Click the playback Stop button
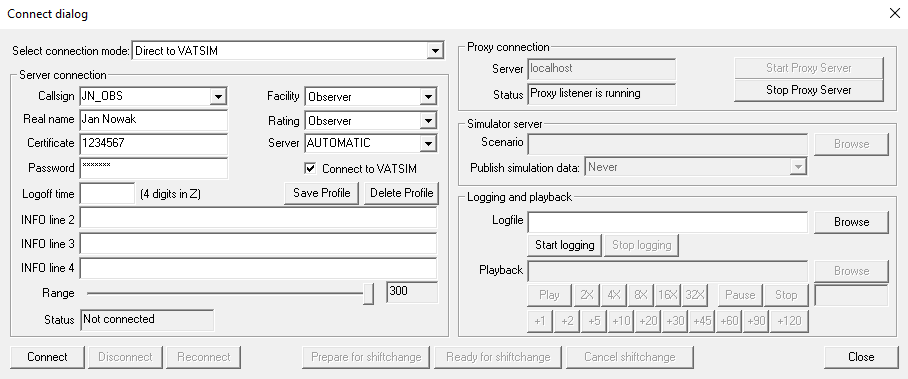This screenshot has height=379, width=908. [786, 295]
